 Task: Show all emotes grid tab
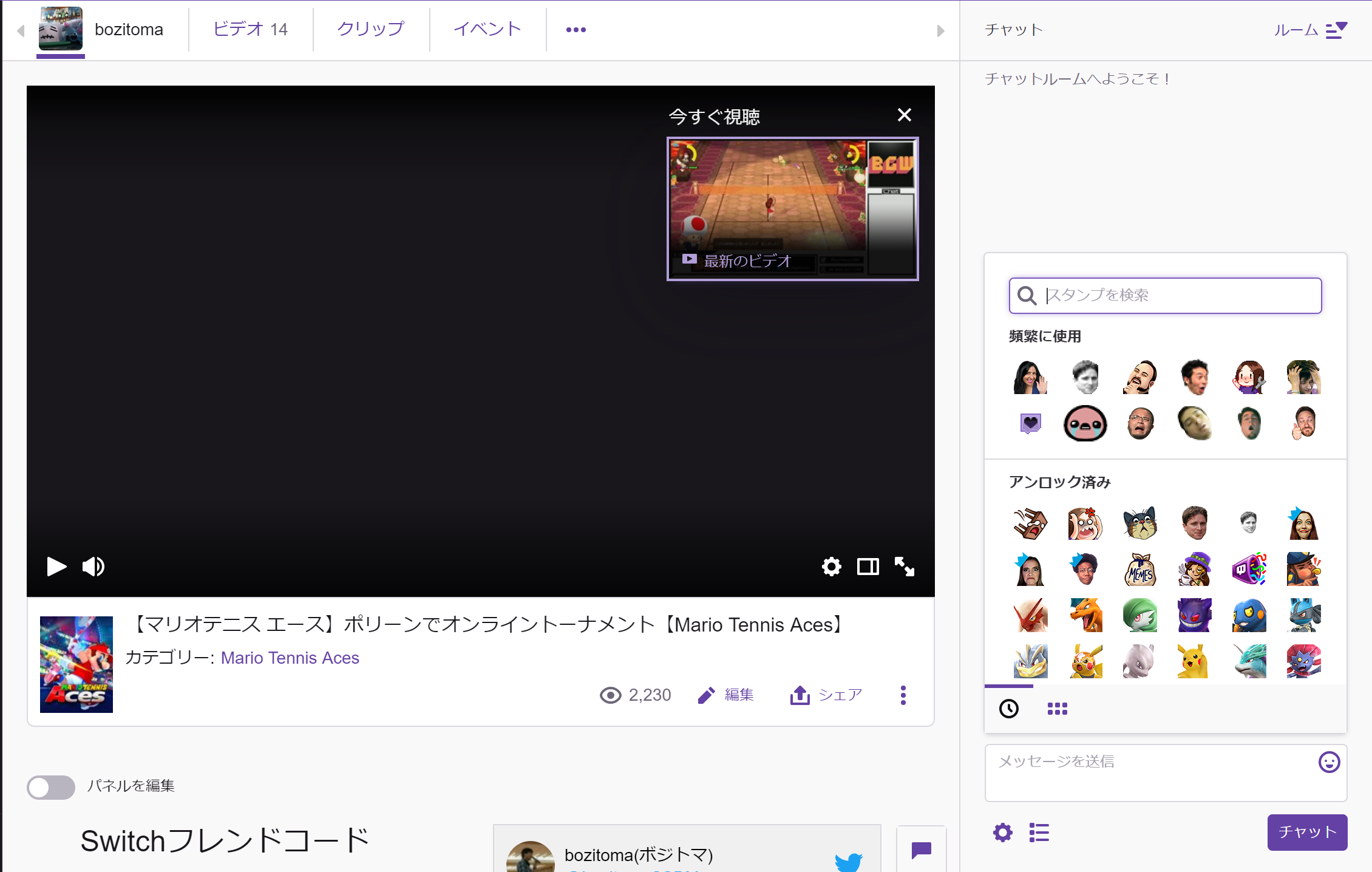click(x=1057, y=708)
